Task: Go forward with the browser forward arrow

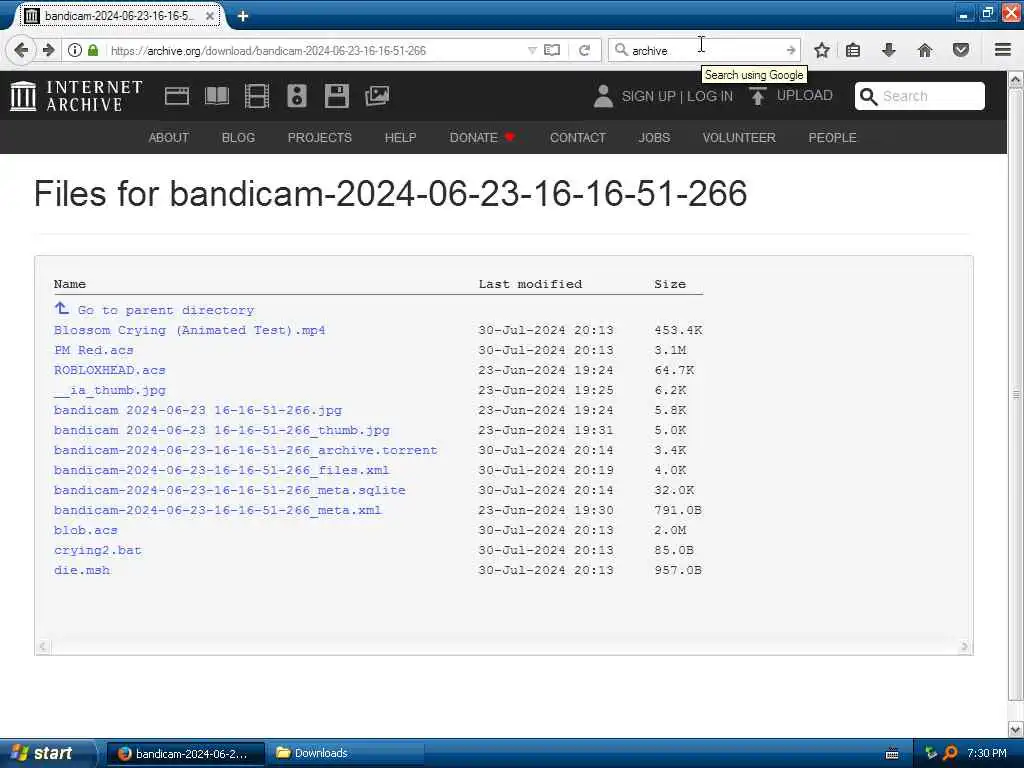Action: (48, 50)
